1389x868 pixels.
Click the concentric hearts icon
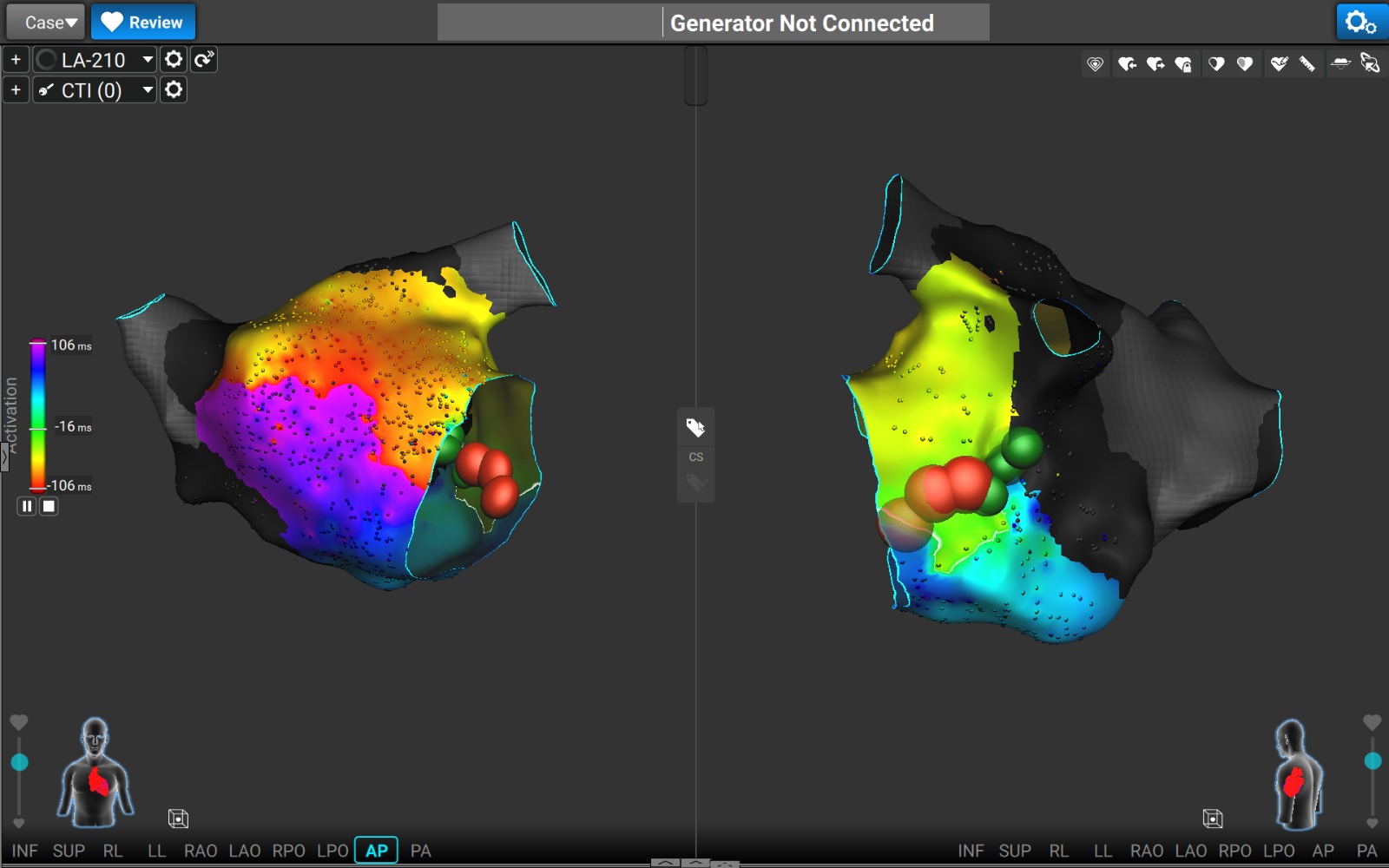pyautogui.click(x=1096, y=63)
